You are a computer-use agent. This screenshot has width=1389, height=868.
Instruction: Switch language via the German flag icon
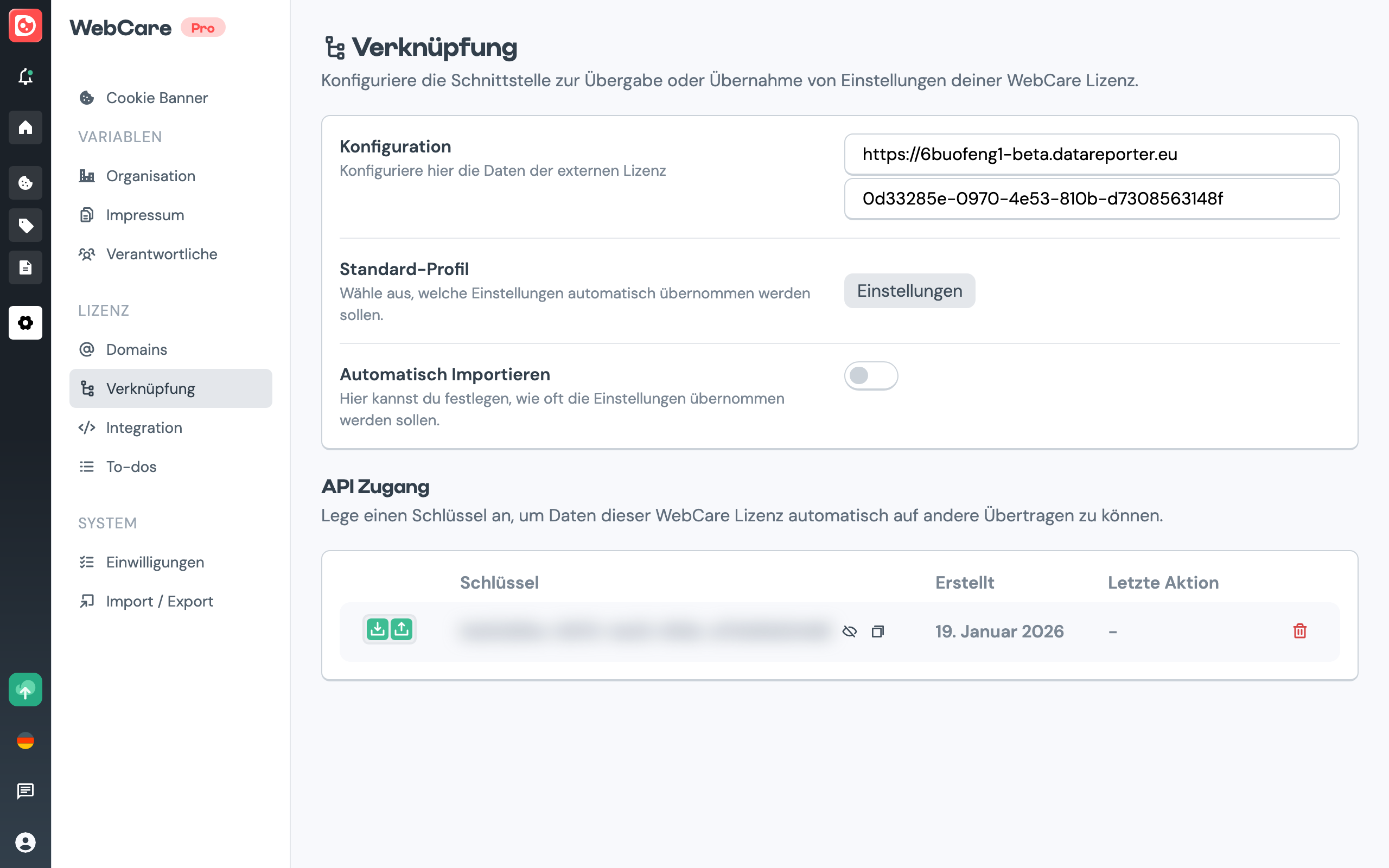(26, 741)
